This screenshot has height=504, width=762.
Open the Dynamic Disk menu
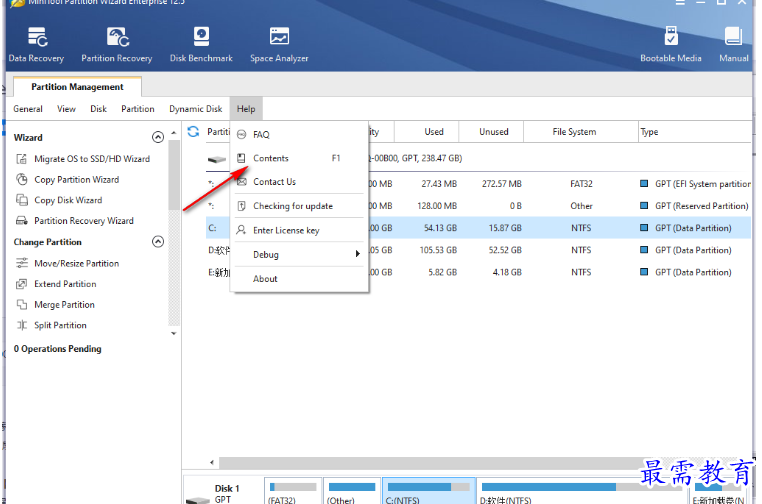tap(195, 109)
